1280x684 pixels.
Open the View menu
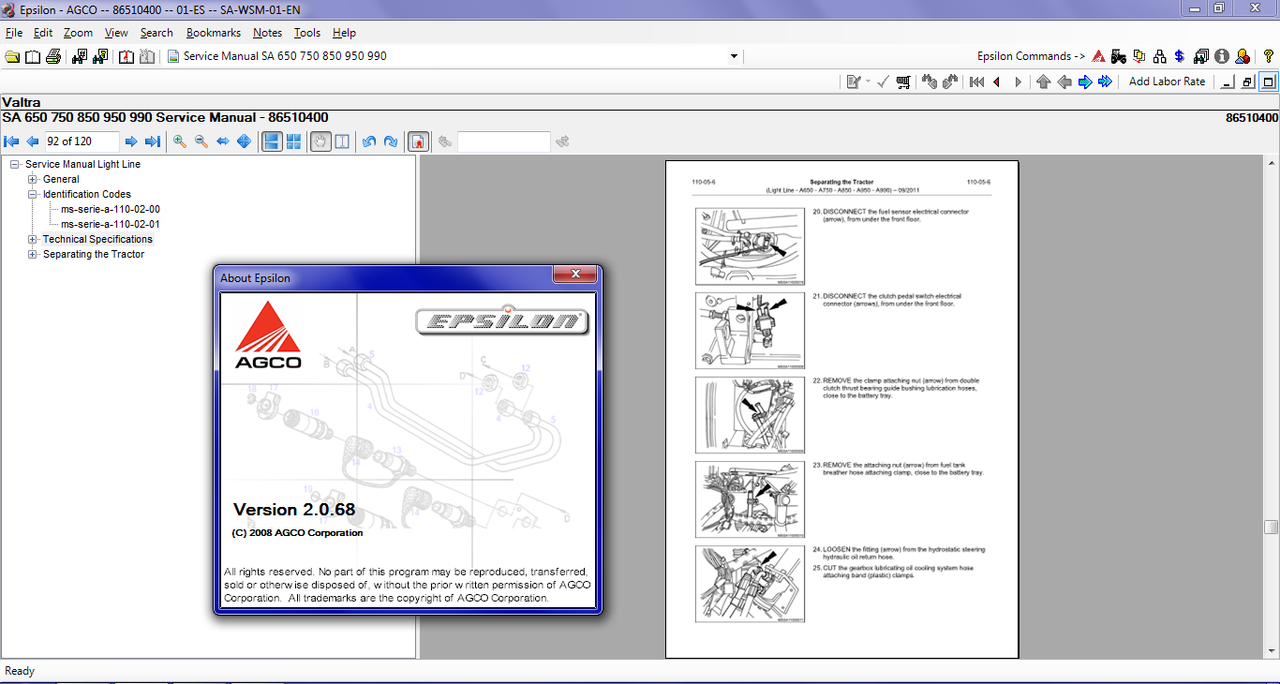116,33
